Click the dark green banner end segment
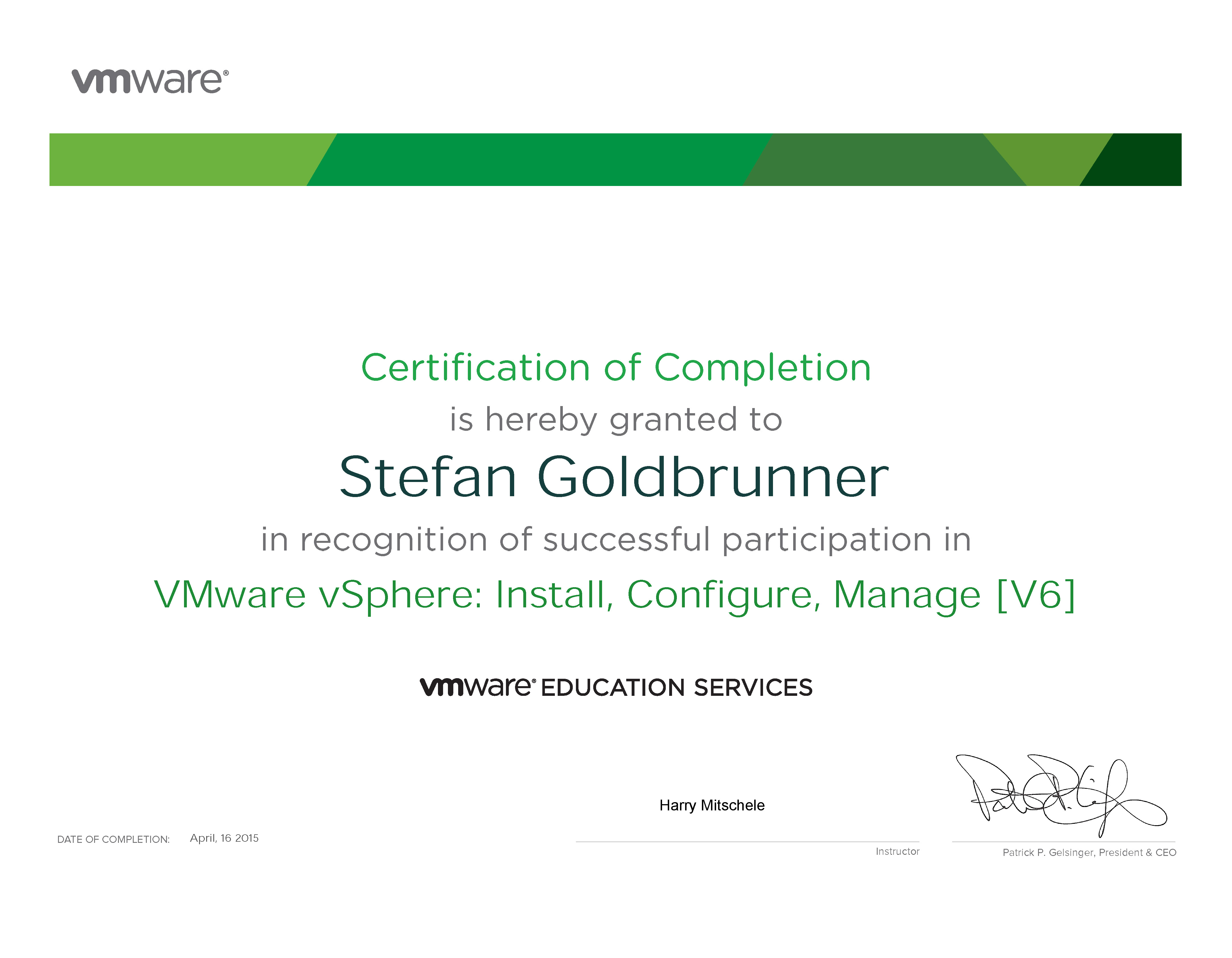Screen dimensions: 1232x958 1140,160
